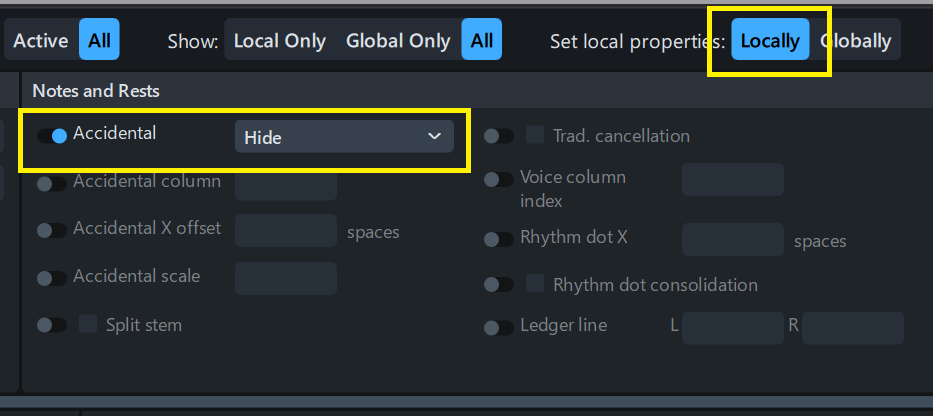This screenshot has width=933, height=416.
Task: Click the Accidental scale input field
Action: point(286,278)
